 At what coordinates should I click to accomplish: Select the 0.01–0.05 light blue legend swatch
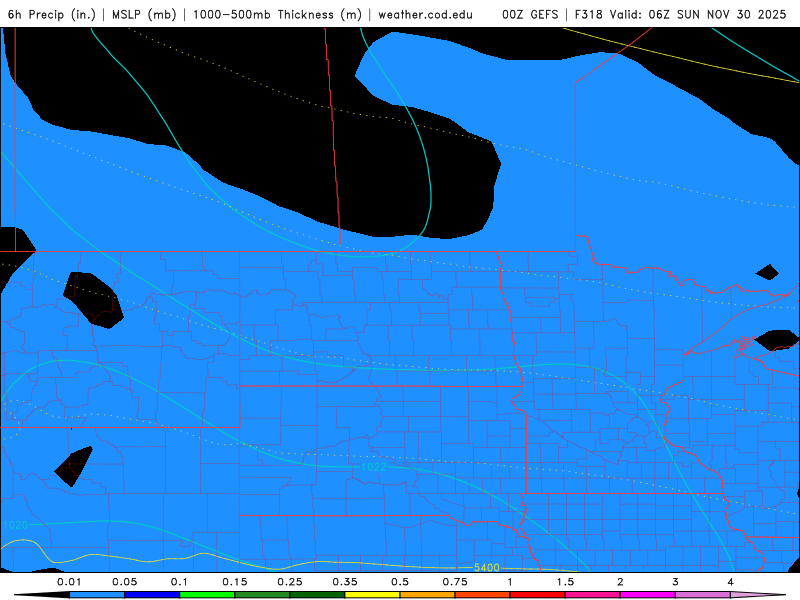(97, 595)
